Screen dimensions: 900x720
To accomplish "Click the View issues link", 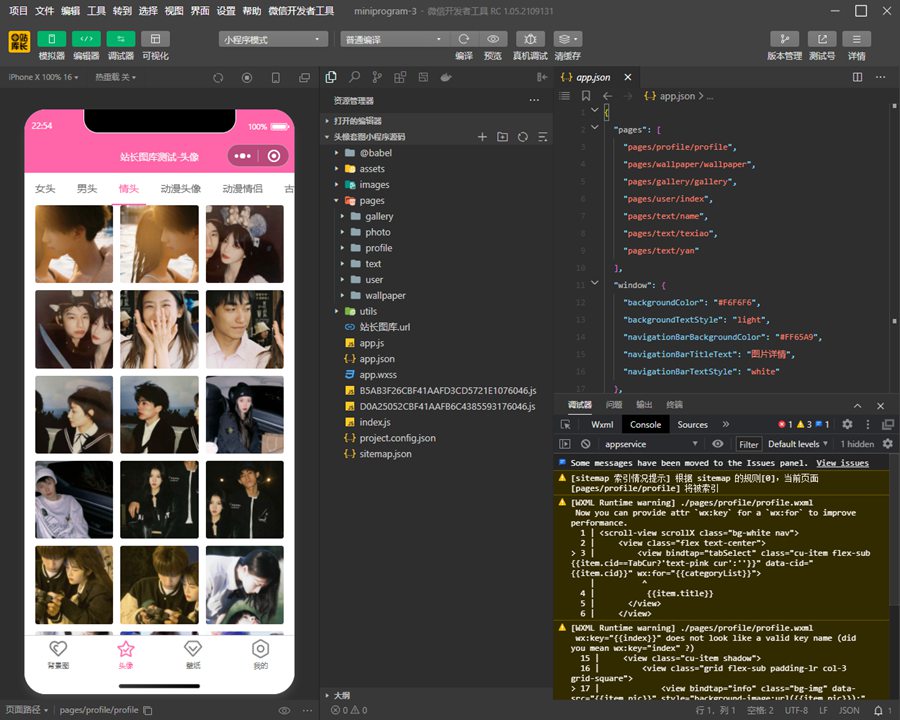I will click(842, 463).
